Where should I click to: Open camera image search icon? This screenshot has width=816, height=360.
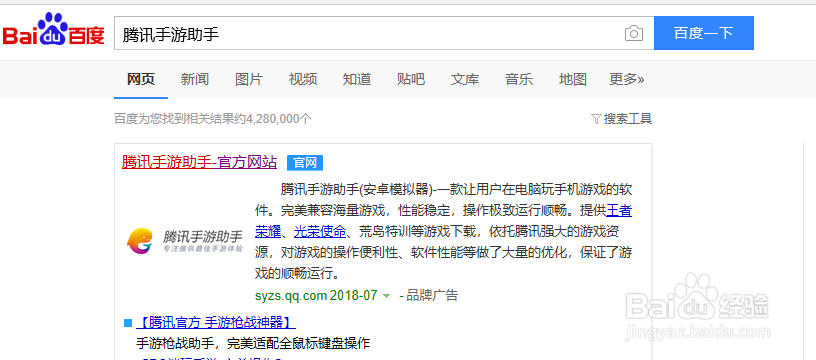[633, 33]
